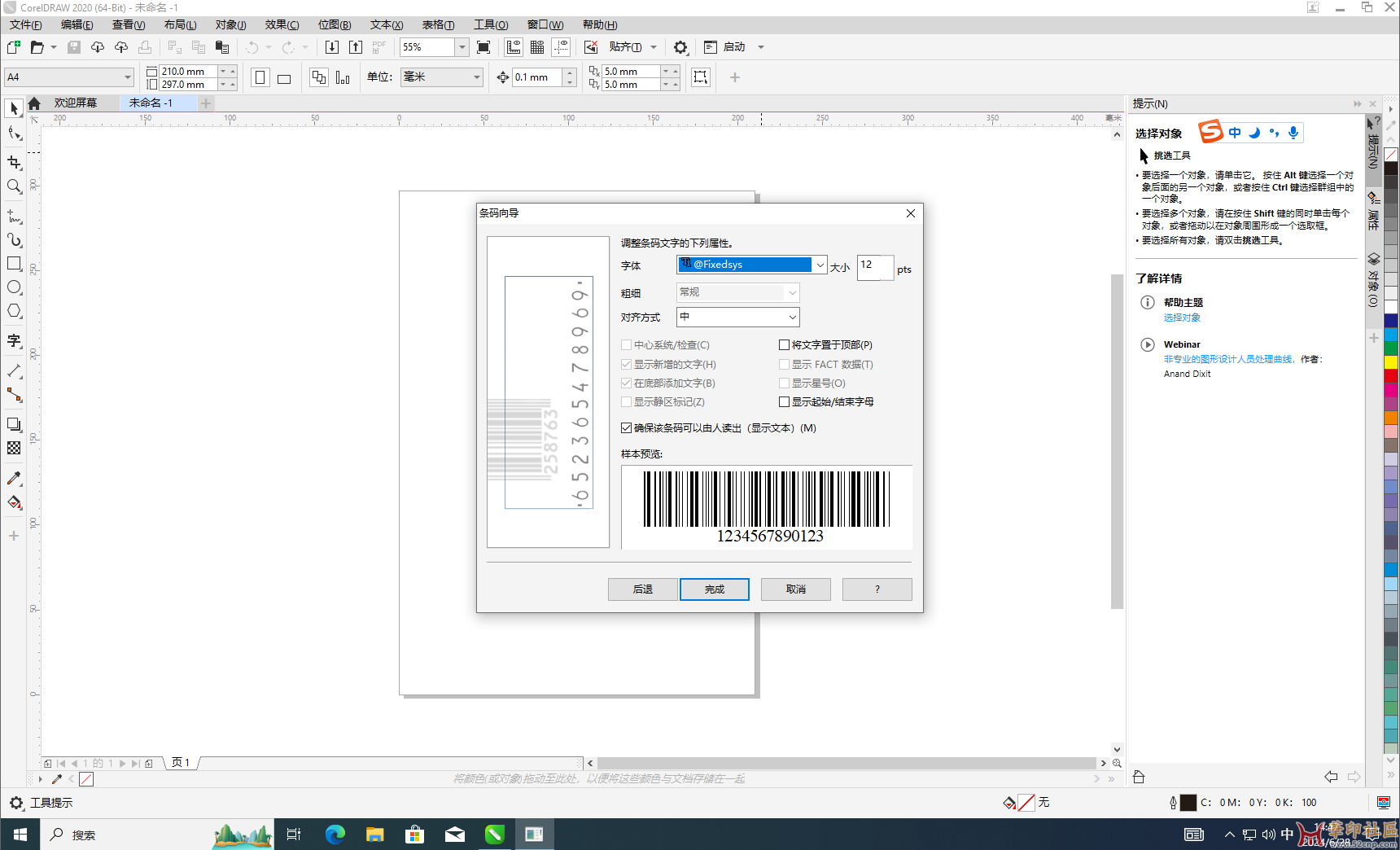This screenshot has width=1400, height=850.
Task: Click the ? help button in dialog
Action: 877,589
